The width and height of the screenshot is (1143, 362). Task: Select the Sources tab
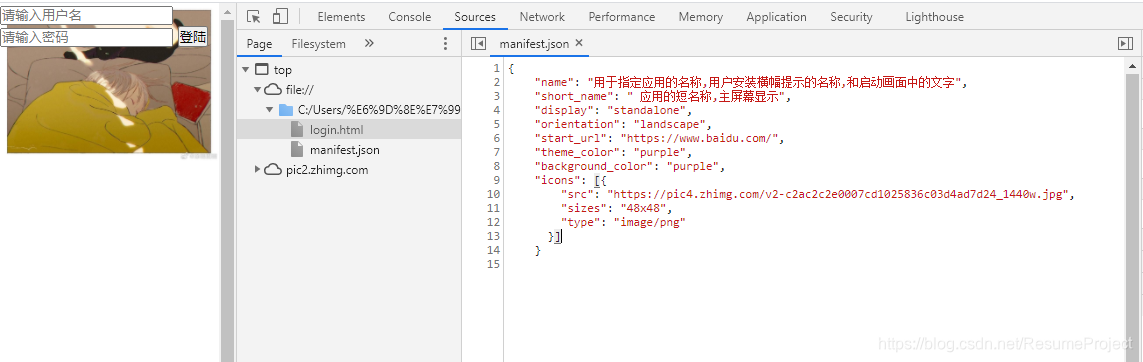475,17
